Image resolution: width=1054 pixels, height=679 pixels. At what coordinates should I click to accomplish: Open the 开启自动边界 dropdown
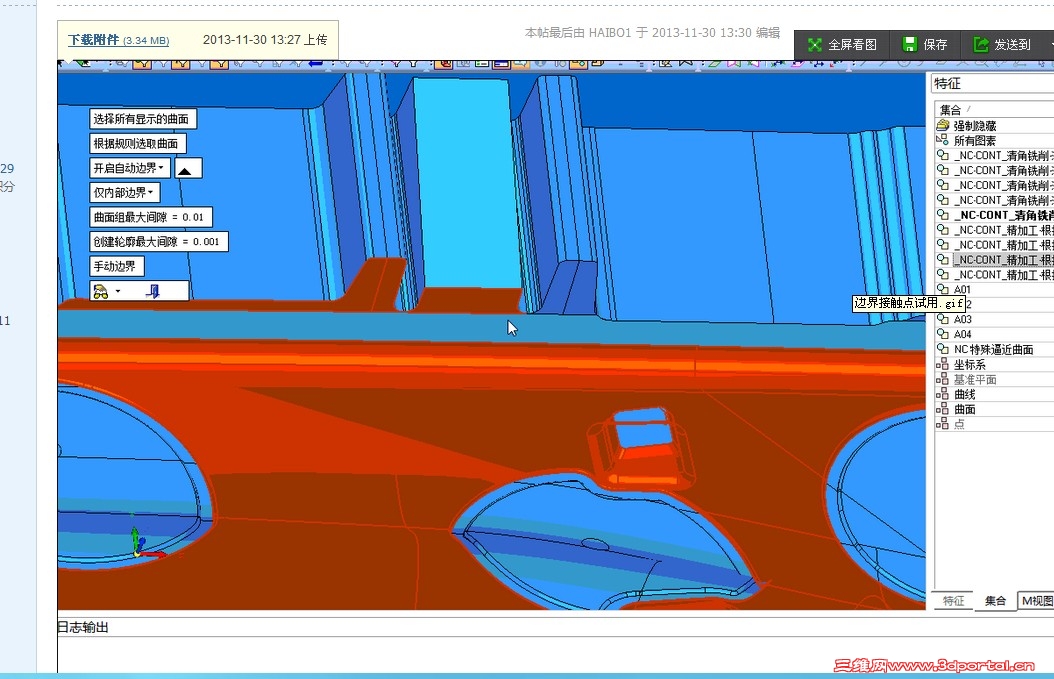tap(129, 168)
